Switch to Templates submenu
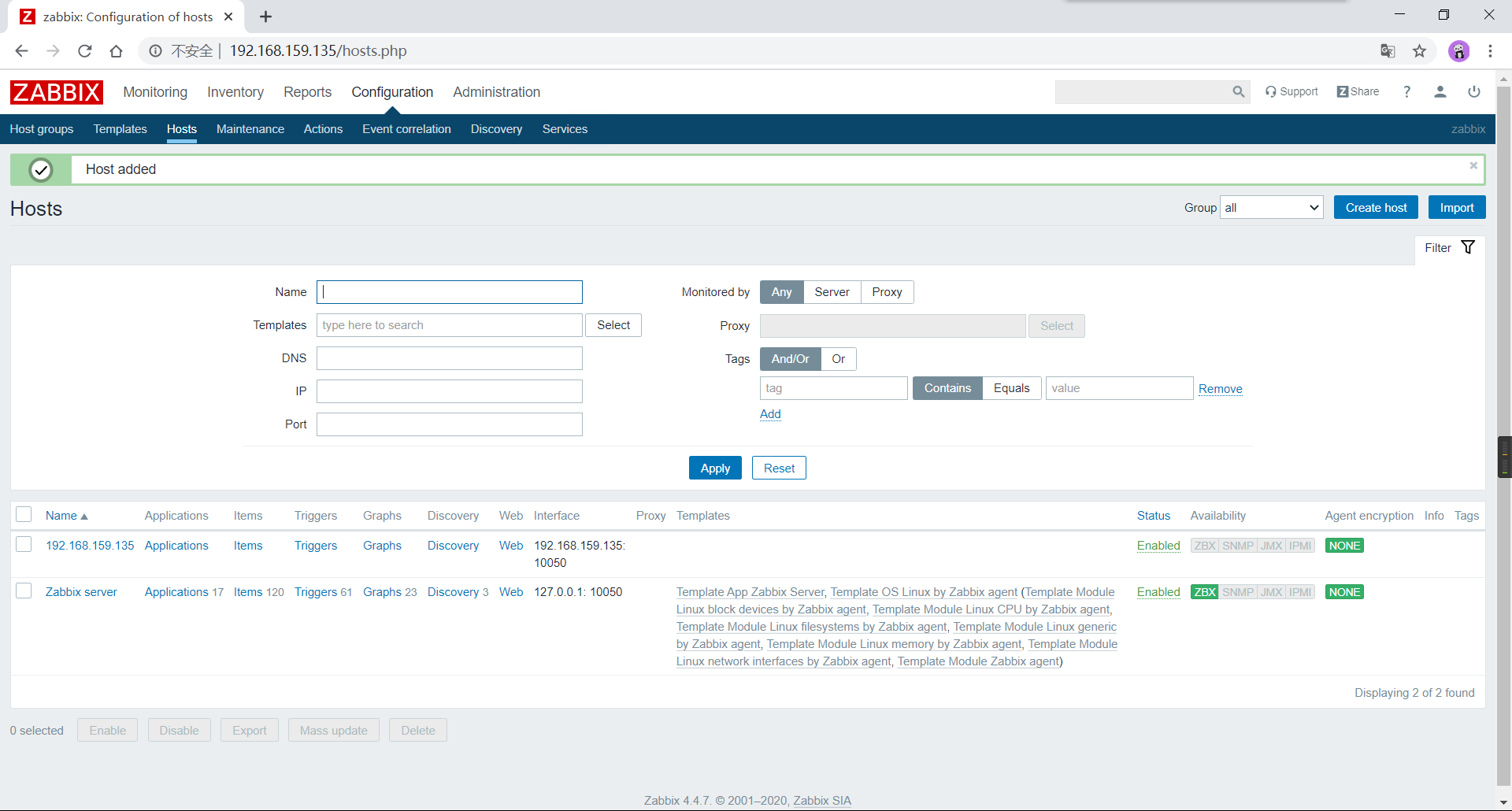Viewport: 1512px width, 811px height. [x=120, y=129]
